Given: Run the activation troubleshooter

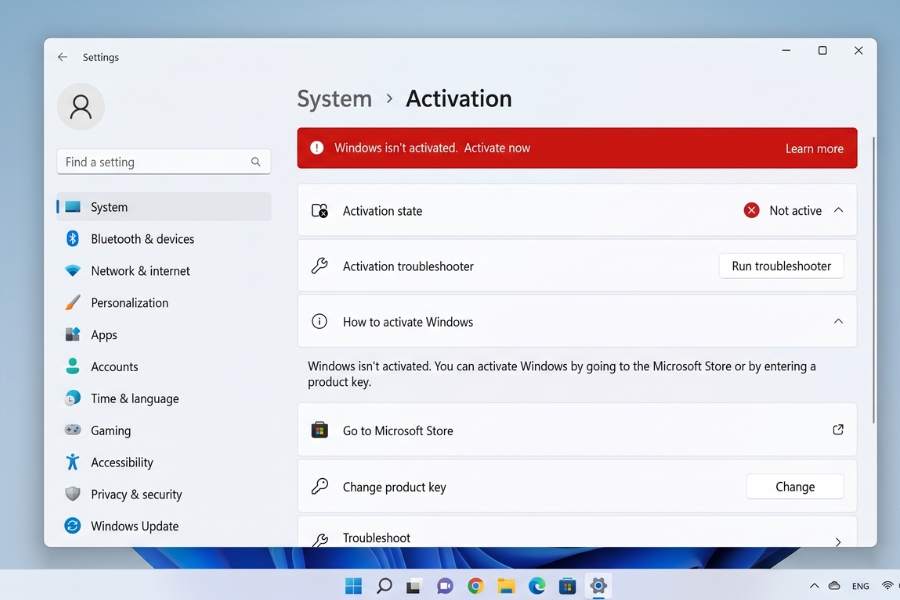Looking at the screenshot, I should (x=781, y=266).
